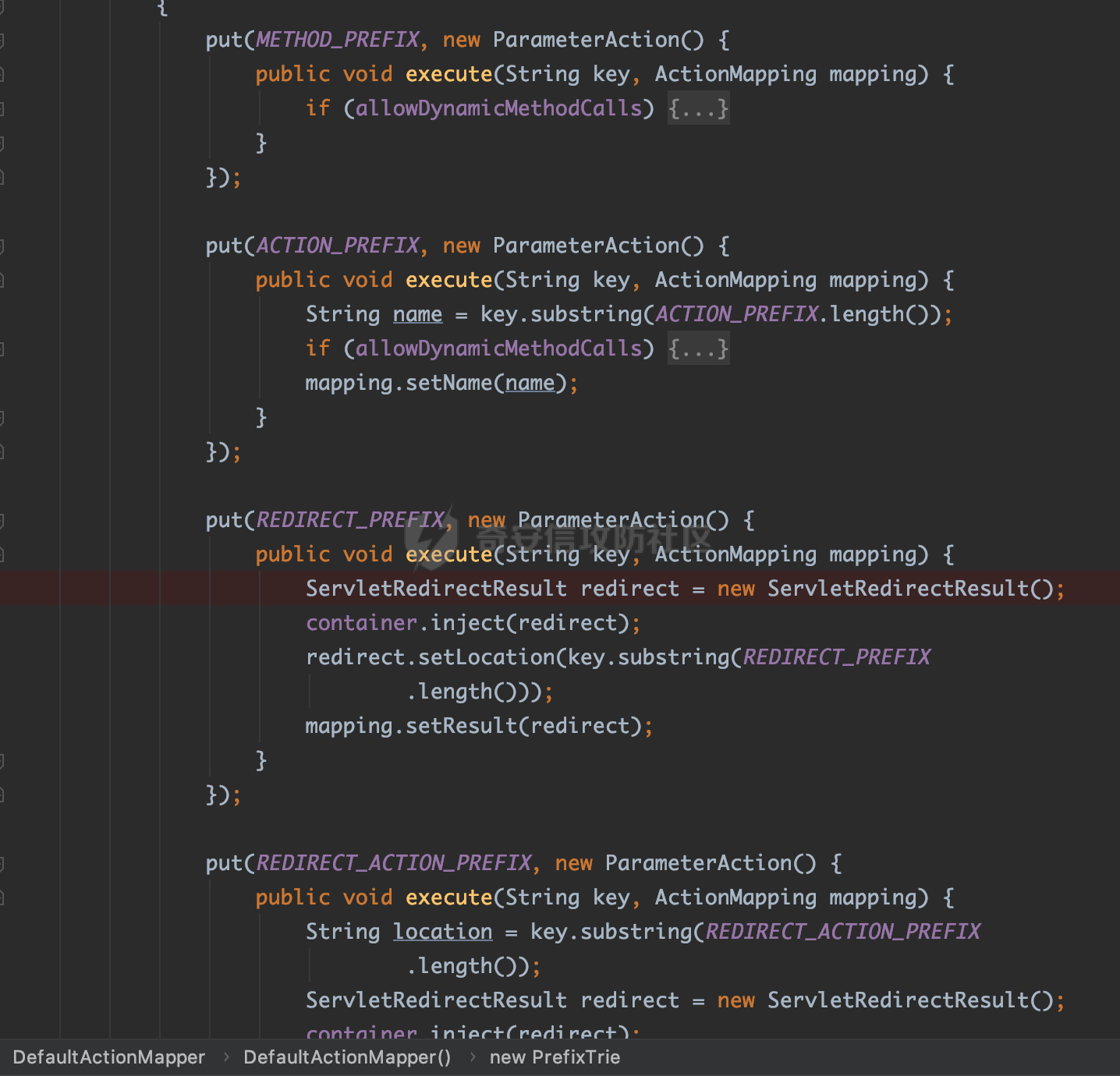Click ParameterAction after METHOD_PREFIX

pyautogui.click(x=586, y=40)
